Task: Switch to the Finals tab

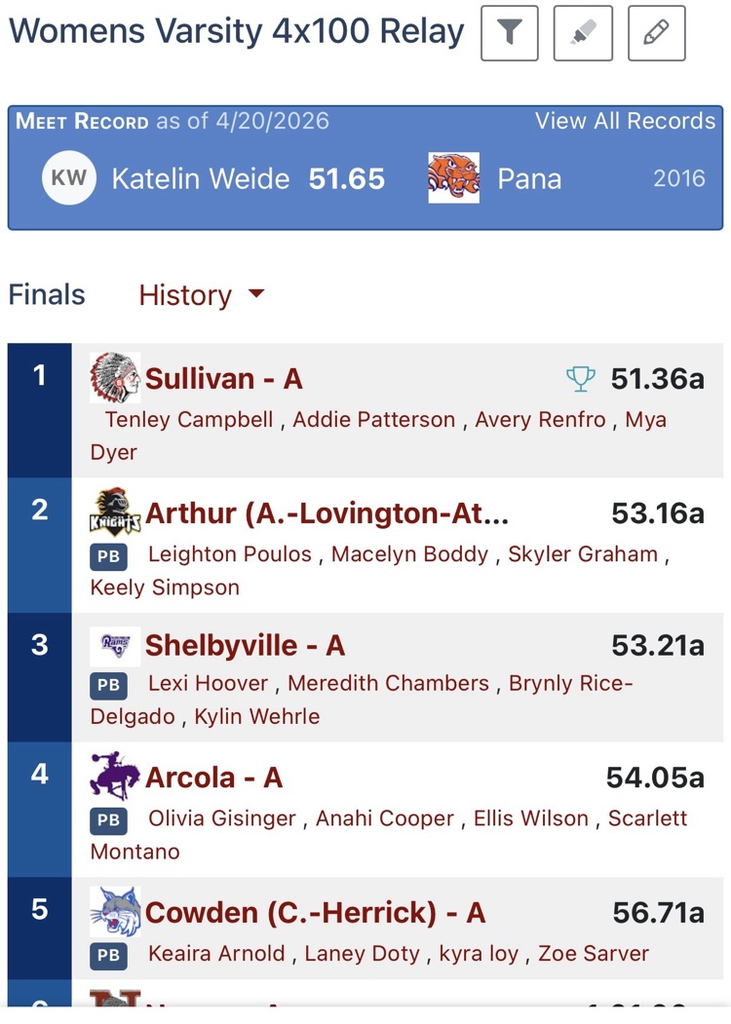Action: coord(47,295)
